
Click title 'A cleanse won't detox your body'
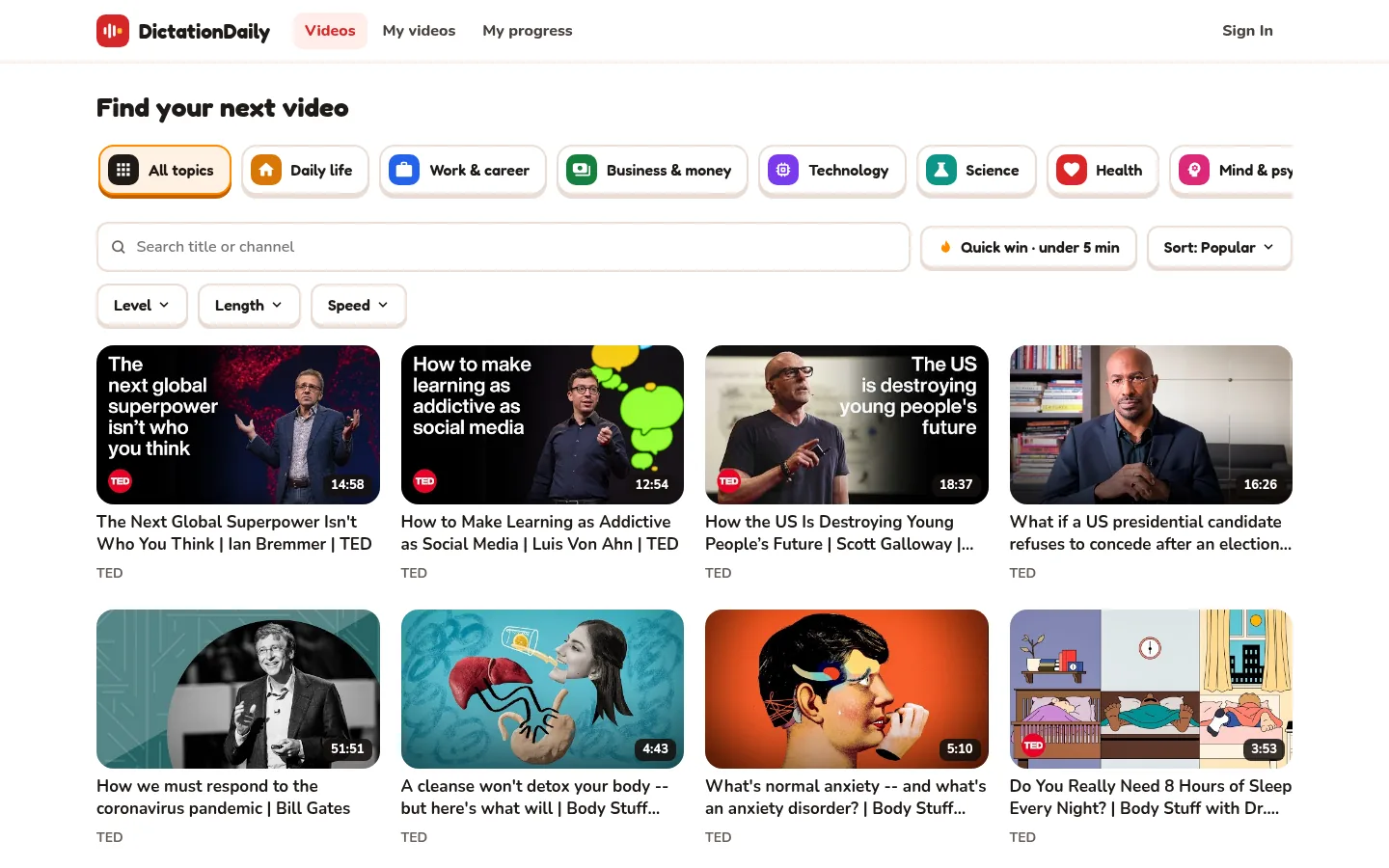(x=534, y=798)
